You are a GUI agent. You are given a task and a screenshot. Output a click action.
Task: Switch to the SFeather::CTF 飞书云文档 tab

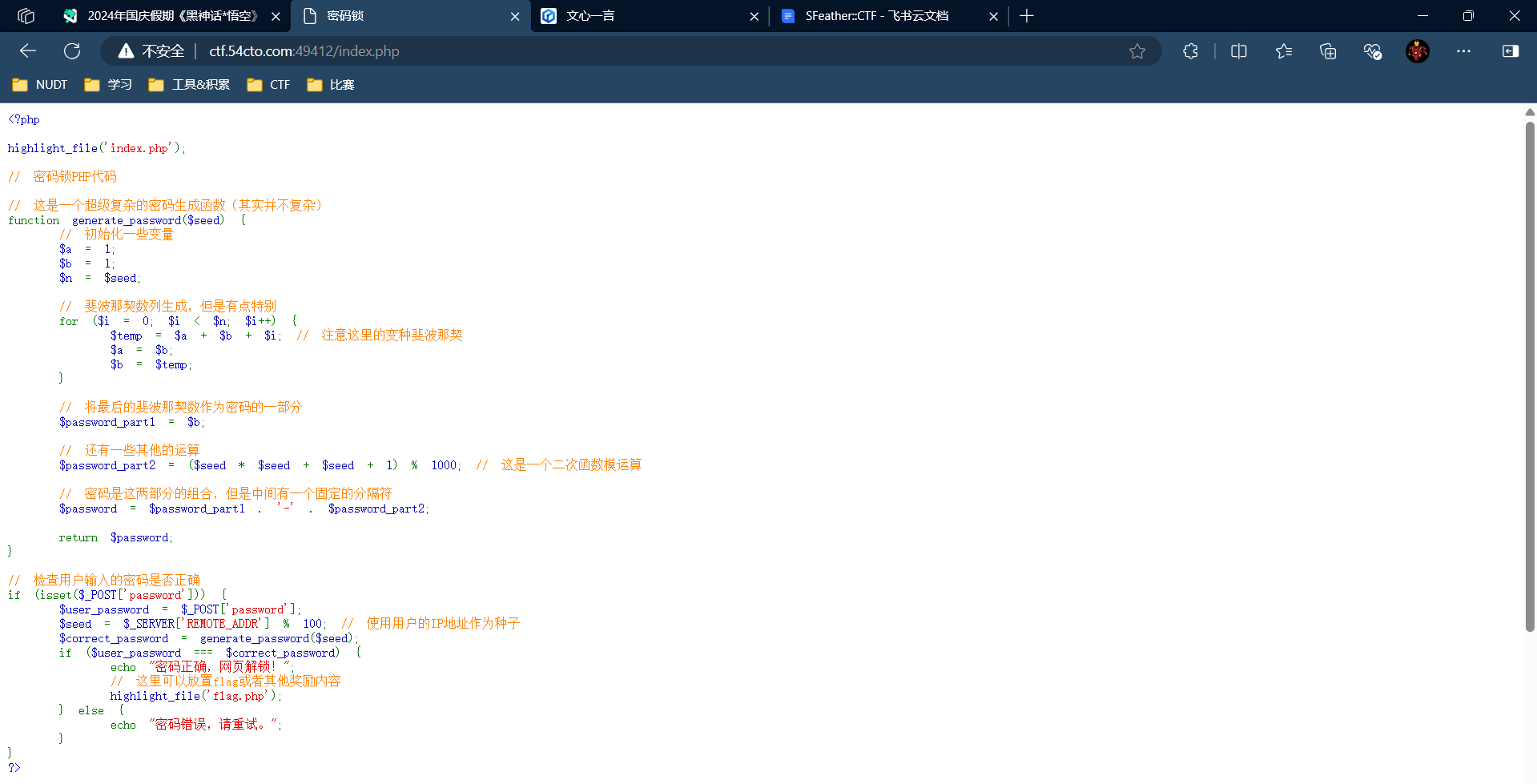[877, 16]
